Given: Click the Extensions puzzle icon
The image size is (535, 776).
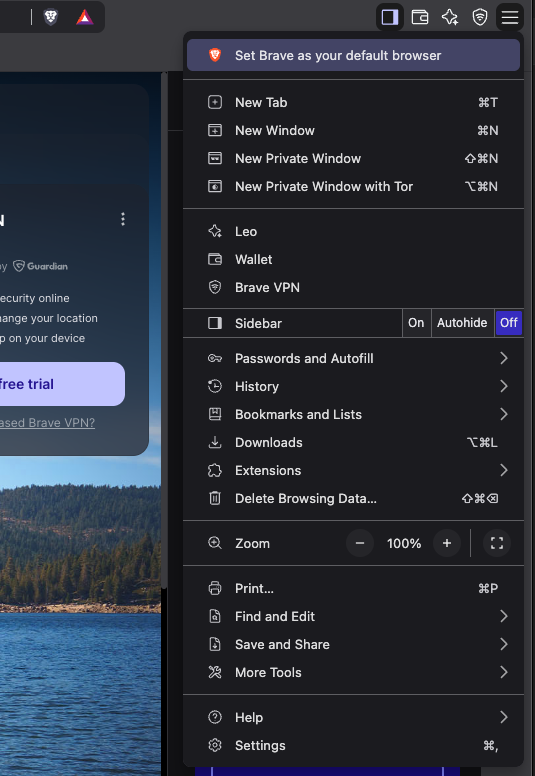Looking at the screenshot, I should tap(215, 470).
